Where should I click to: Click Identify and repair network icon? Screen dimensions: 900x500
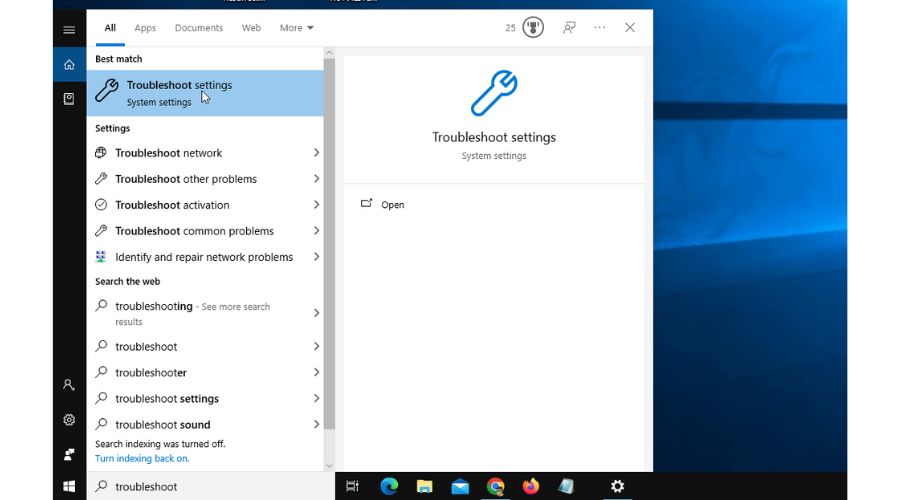(101, 257)
